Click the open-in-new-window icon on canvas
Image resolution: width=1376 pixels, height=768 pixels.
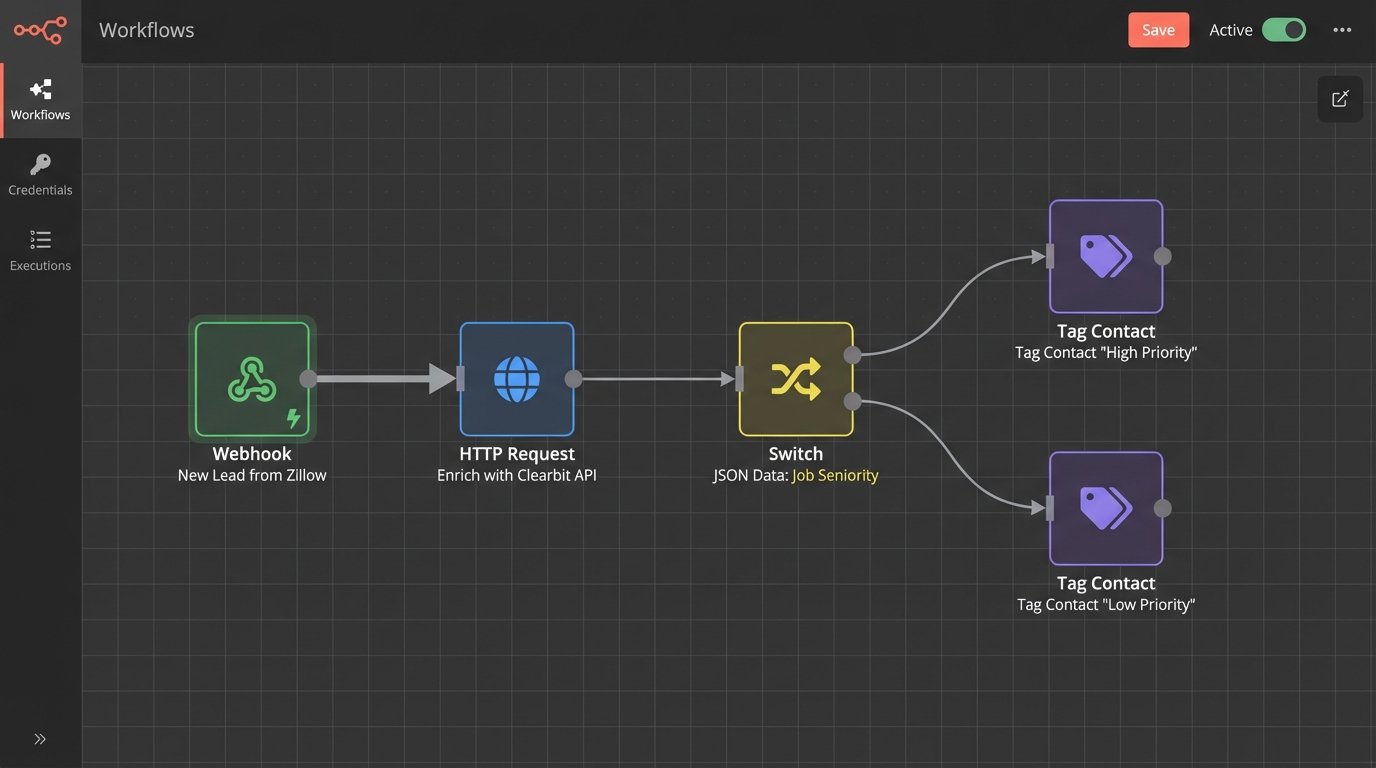pyautogui.click(x=1340, y=99)
